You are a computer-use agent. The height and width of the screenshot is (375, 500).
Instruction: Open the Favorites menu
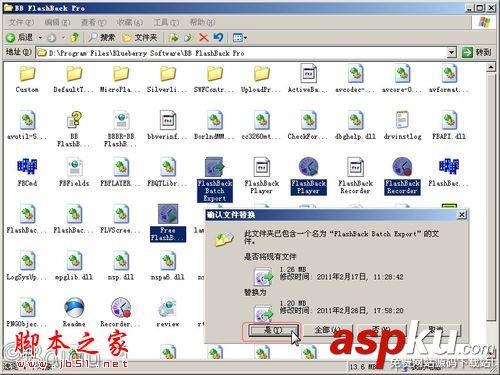pyautogui.click(x=130, y=22)
